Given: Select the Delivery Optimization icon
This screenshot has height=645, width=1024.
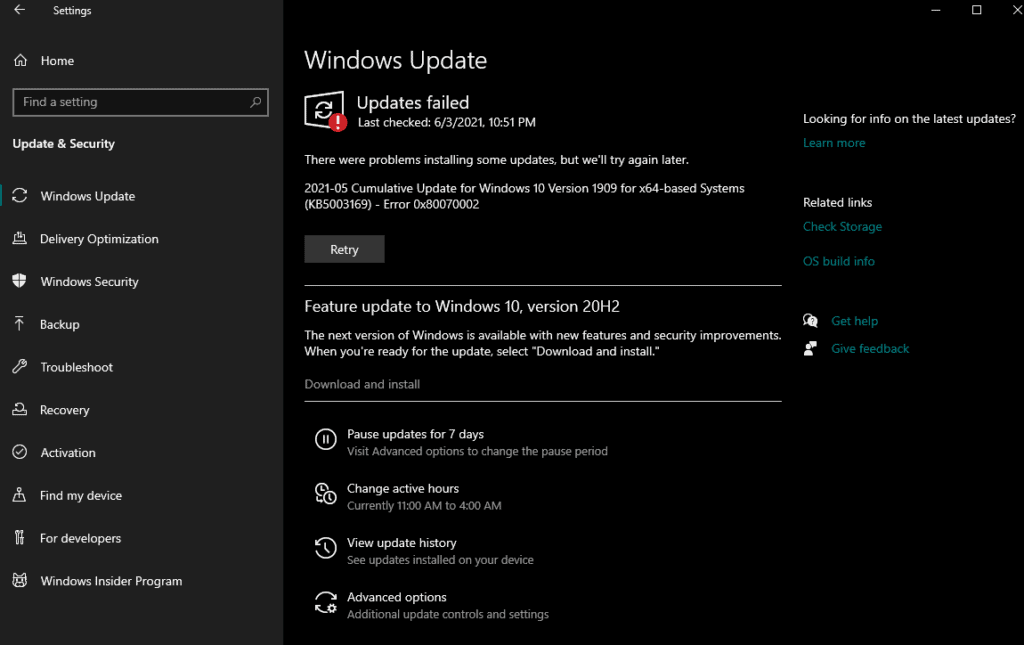Looking at the screenshot, I should coord(19,239).
